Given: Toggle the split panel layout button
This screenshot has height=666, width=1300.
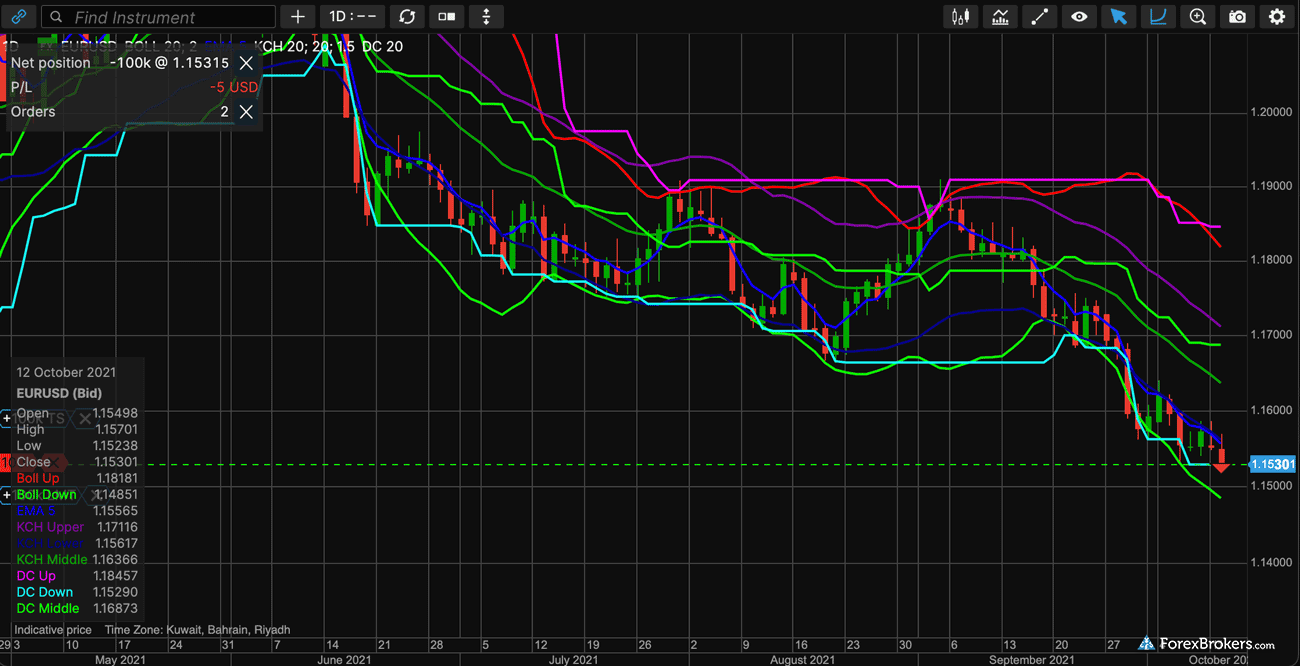Looking at the screenshot, I should (x=446, y=17).
